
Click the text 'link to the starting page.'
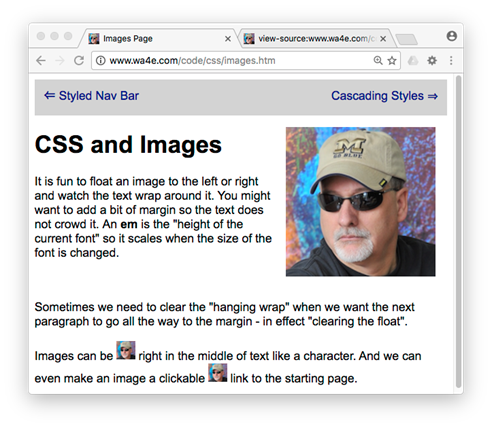294,379
